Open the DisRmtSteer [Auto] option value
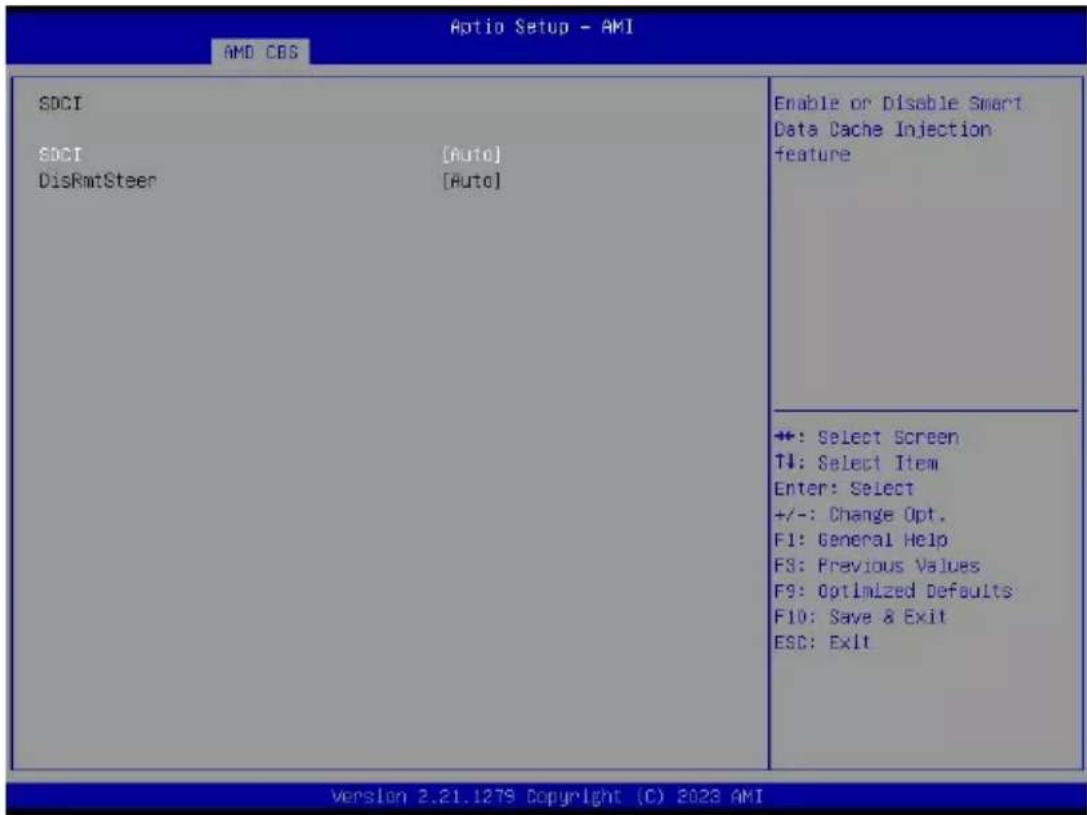Image resolution: width=1087 pixels, height=815 pixels. (x=471, y=181)
